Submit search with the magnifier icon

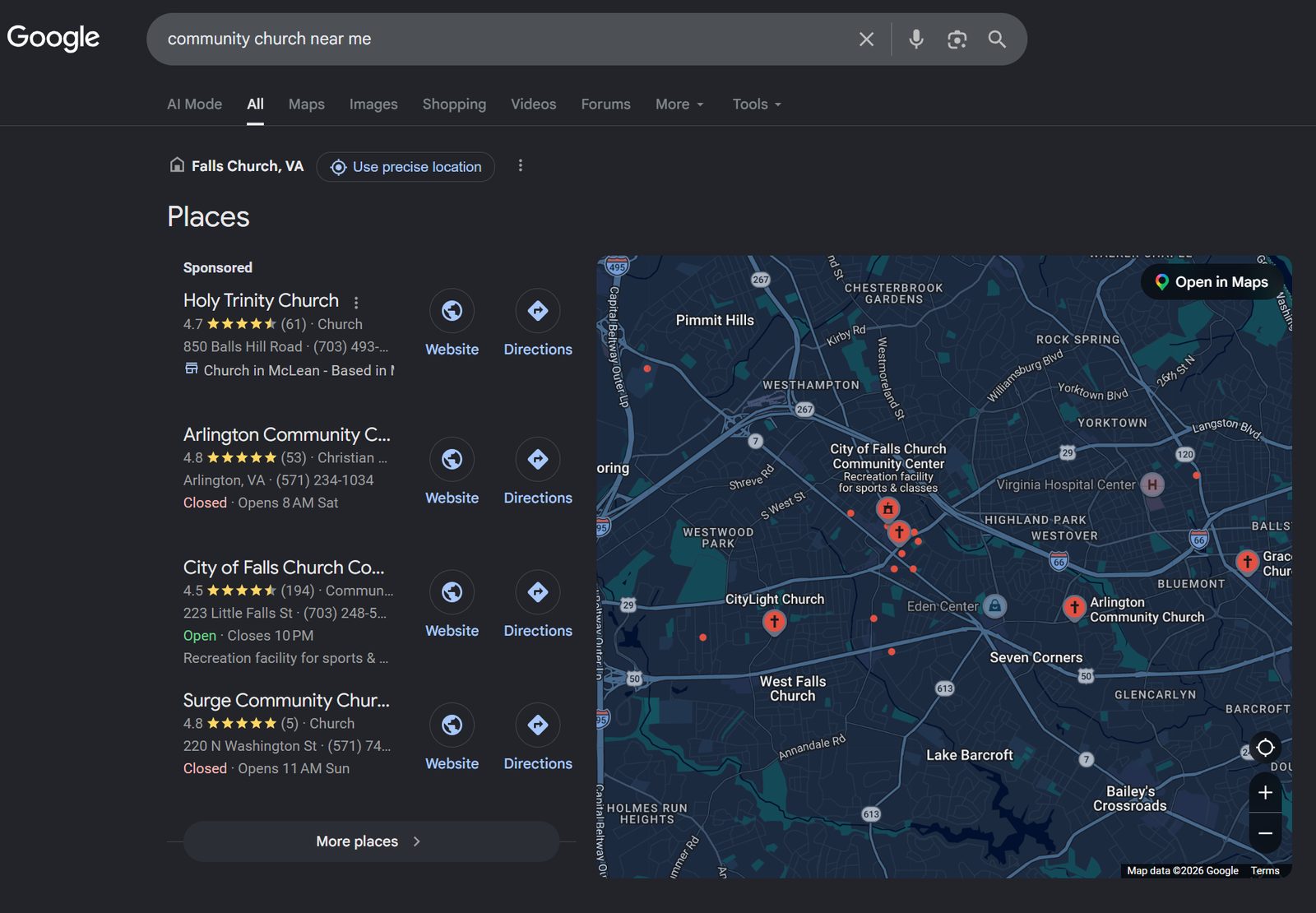pos(997,39)
